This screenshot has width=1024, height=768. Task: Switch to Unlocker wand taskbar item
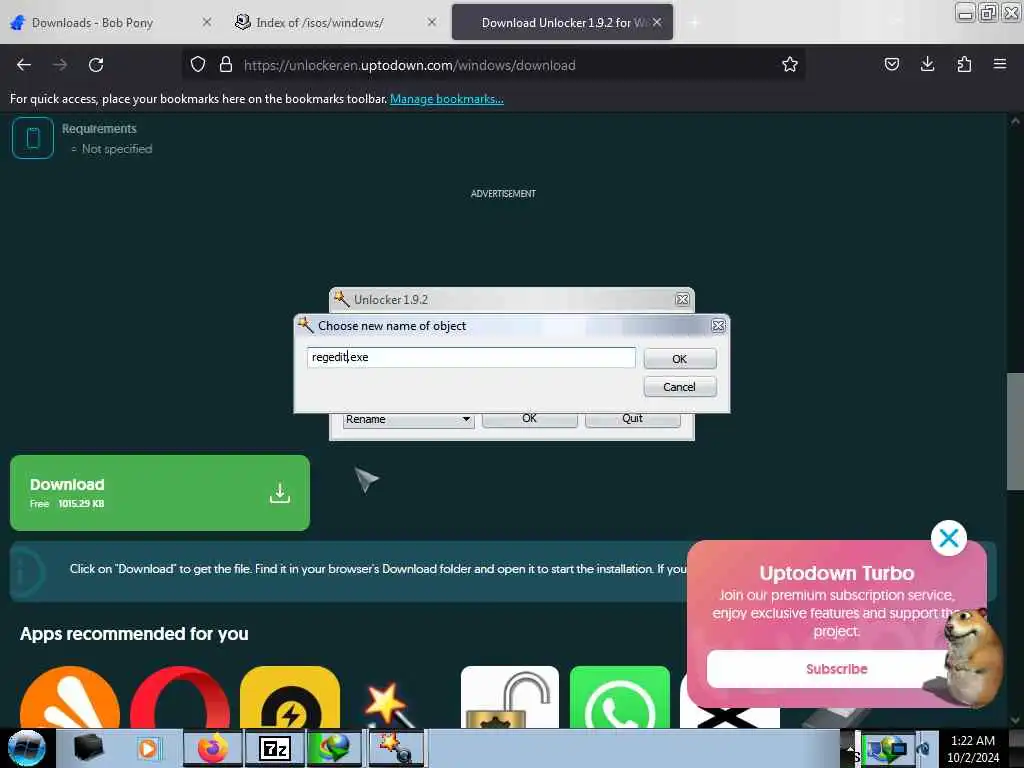(397, 748)
